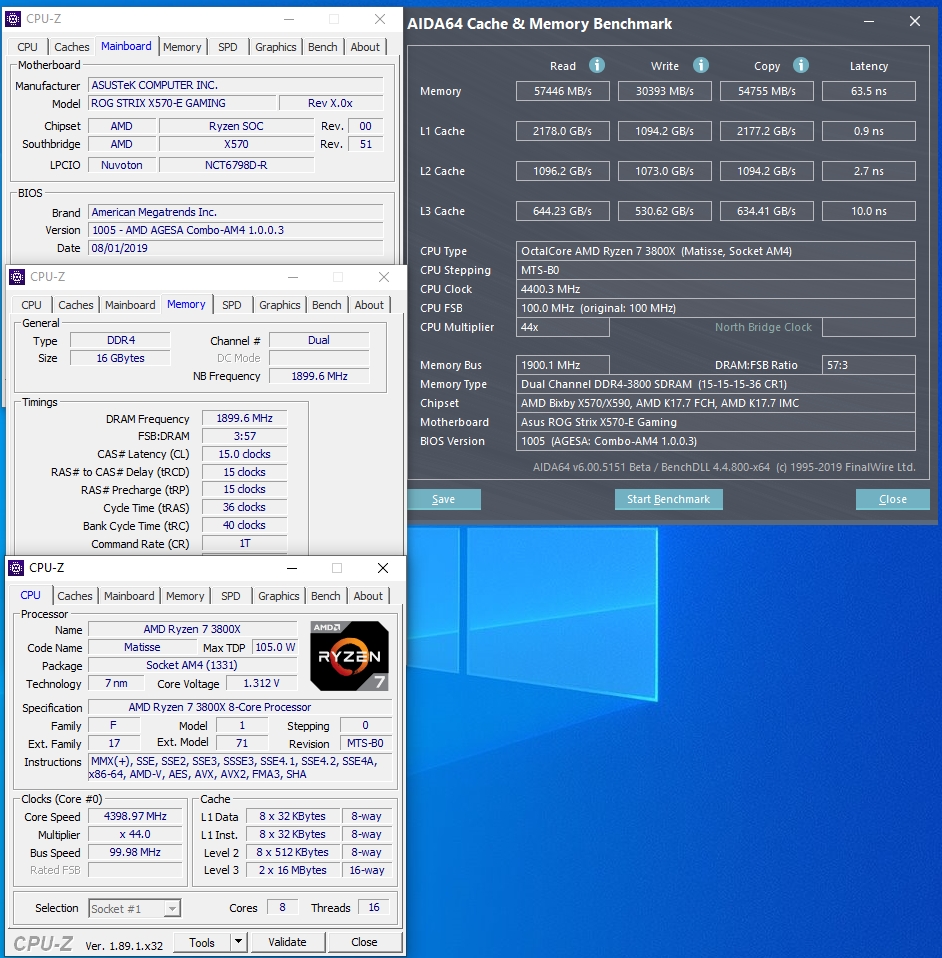The width and height of the screenshot is (942, 958).
Task: Switch to CPU tab in the Memory window
Action: click(x=32, y=305)
